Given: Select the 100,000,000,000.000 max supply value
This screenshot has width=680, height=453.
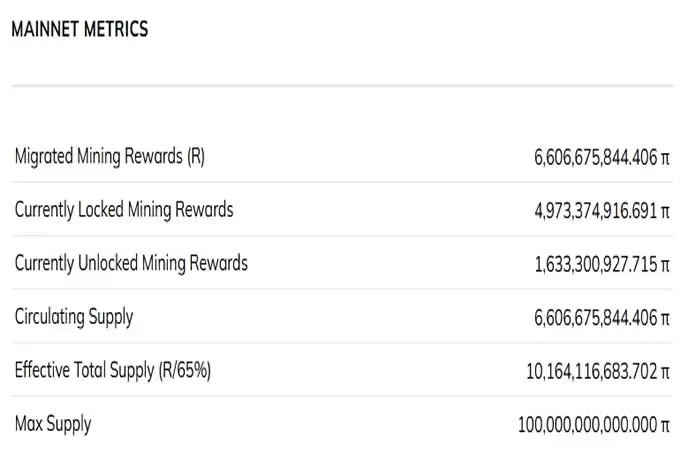Looking at the screenshot, I should pos(587,425).
